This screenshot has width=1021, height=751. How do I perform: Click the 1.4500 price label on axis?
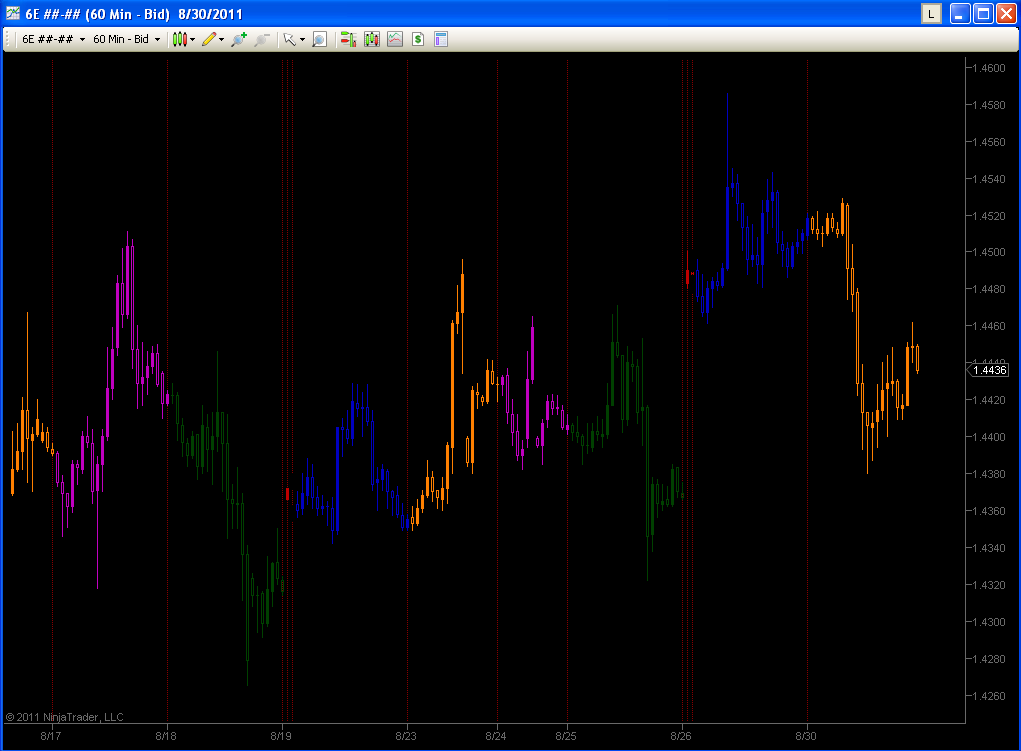tap(989, 252)
